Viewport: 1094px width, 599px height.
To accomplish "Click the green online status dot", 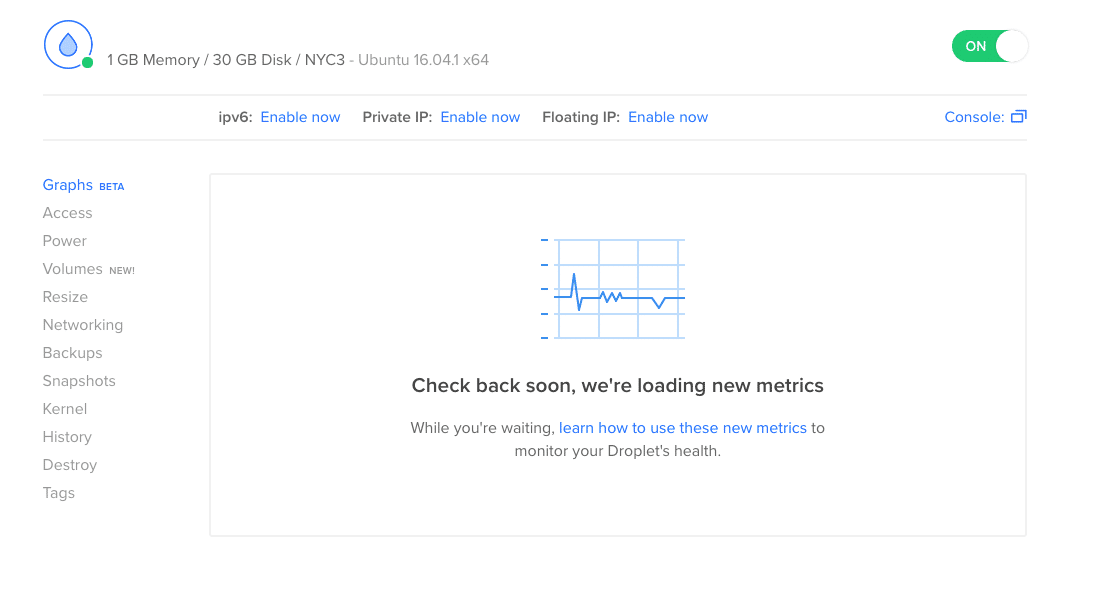I will pos(88,63).
